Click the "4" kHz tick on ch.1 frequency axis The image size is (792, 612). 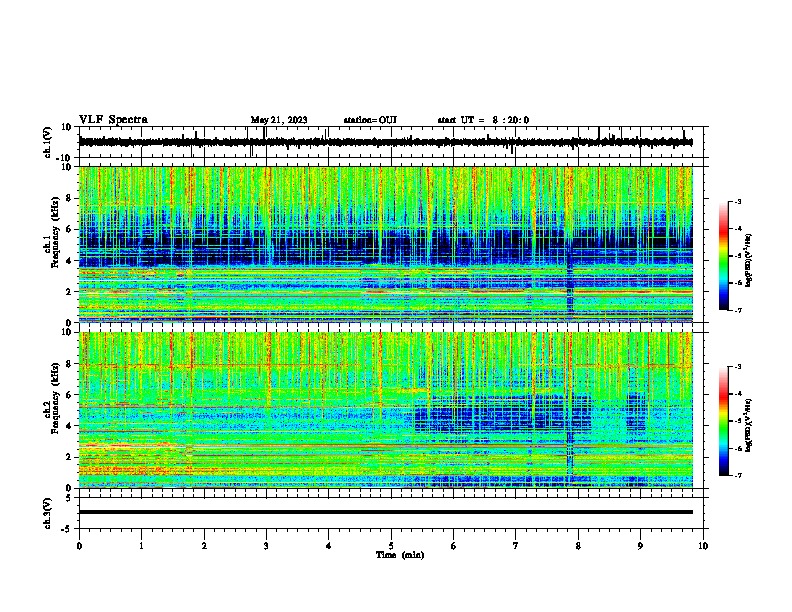(x=69, y=261)
